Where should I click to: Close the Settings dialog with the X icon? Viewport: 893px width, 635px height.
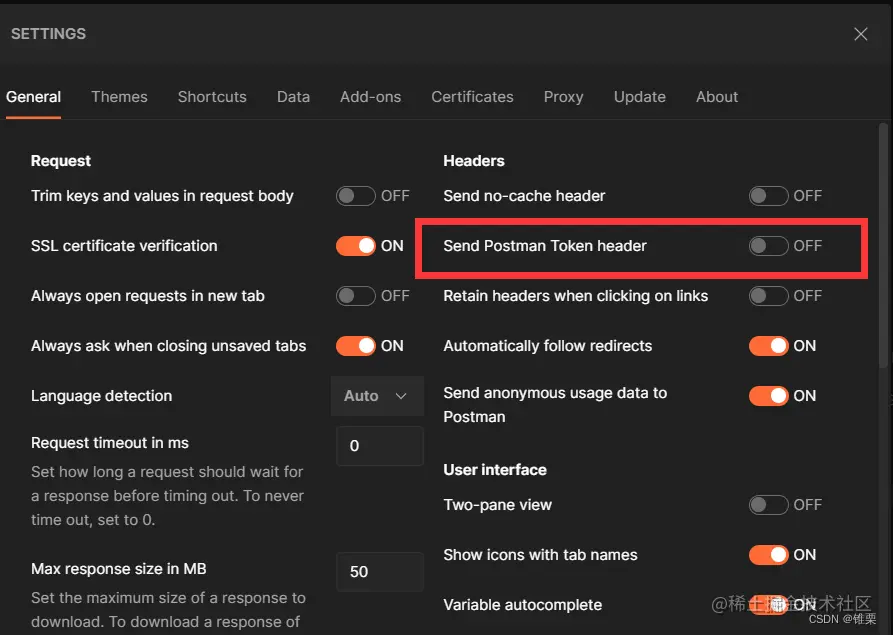click(861, 34)
